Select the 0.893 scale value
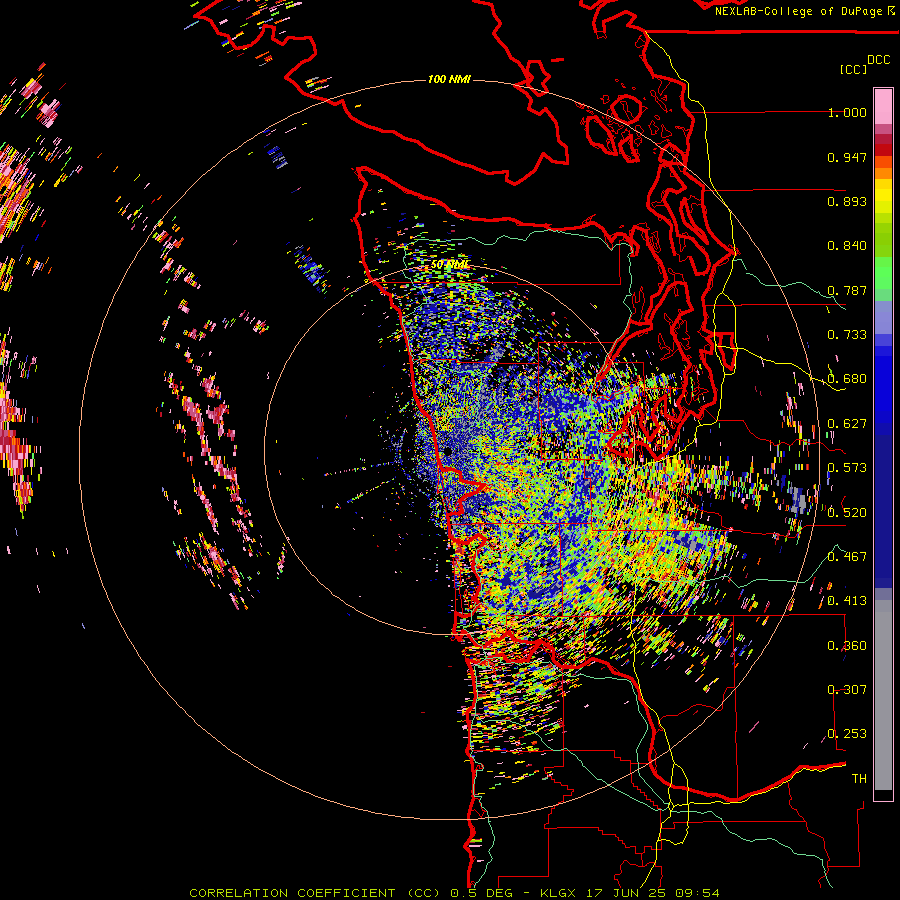 point(847,201)
